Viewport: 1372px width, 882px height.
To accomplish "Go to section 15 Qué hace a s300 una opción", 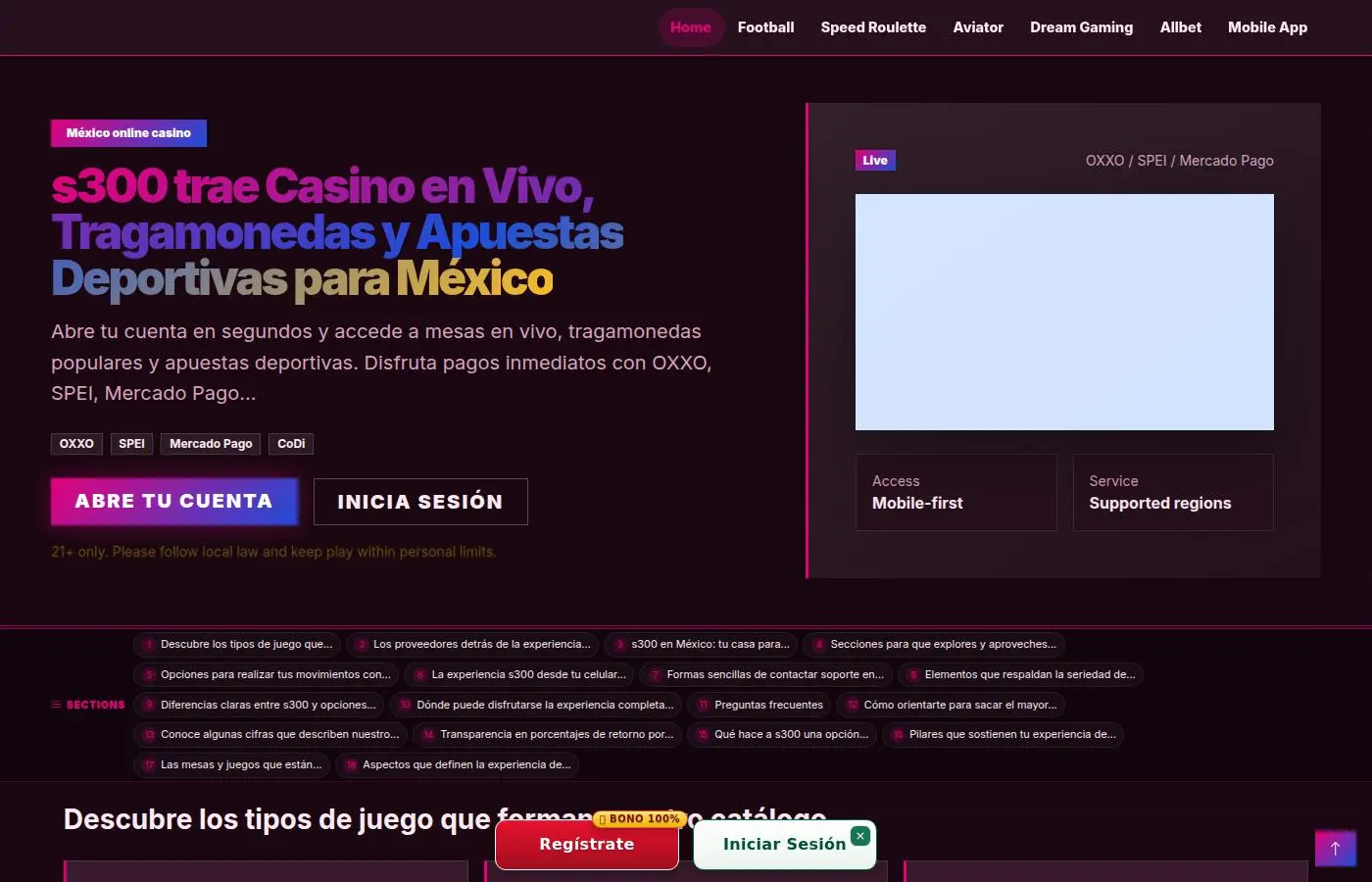I will (x=782, y=735).
